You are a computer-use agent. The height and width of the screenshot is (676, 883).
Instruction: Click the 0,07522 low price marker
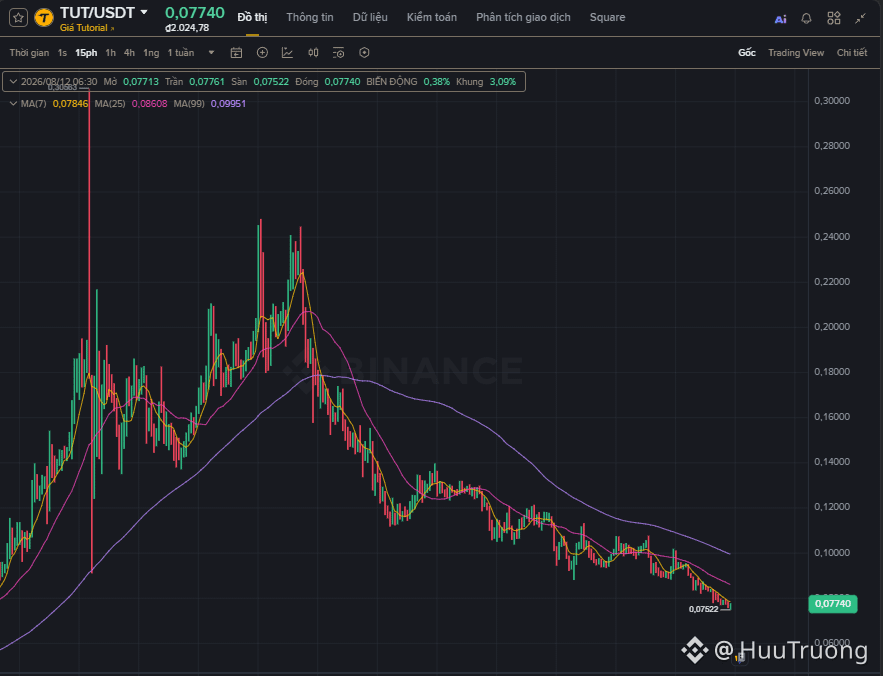[x=703, y=609]
